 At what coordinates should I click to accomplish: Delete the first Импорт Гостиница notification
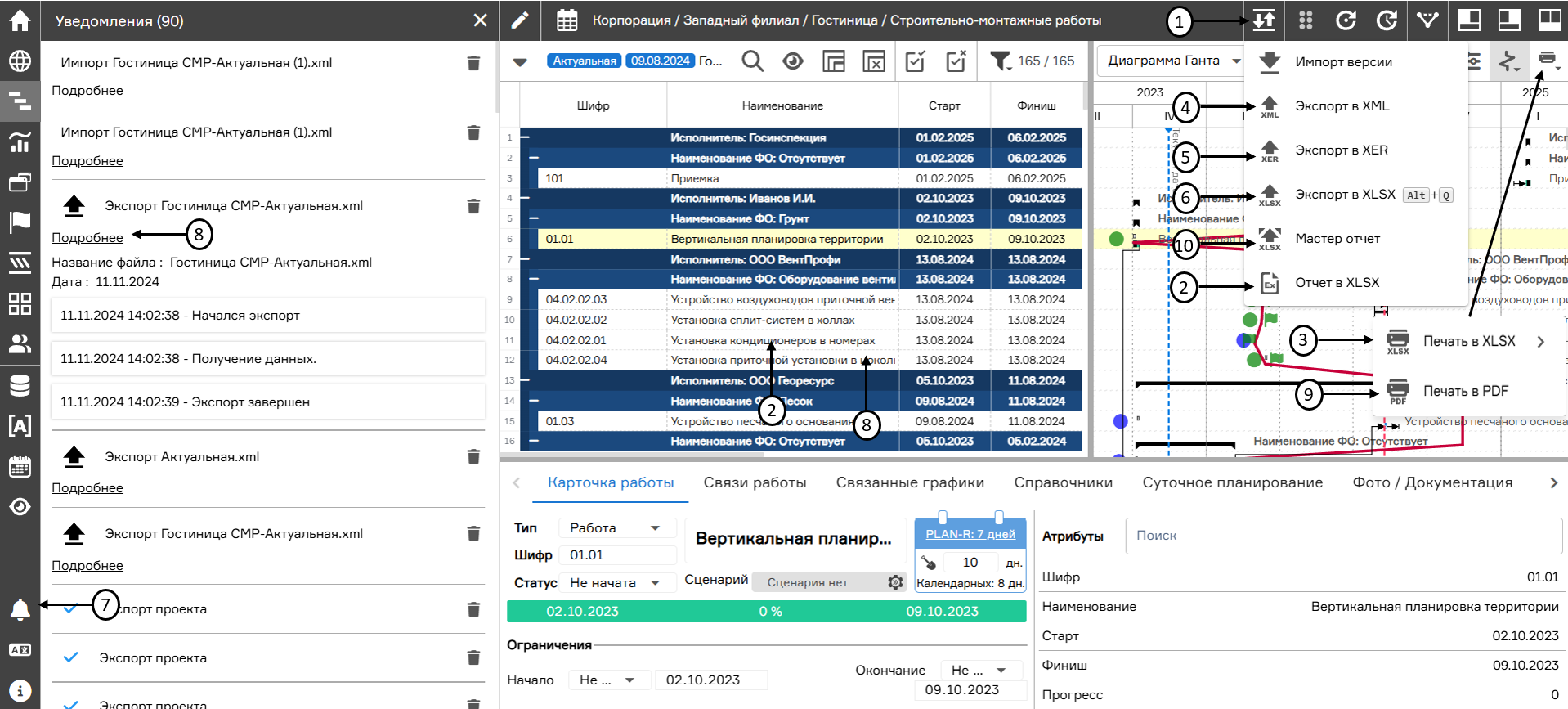click(x=473, y=63)
